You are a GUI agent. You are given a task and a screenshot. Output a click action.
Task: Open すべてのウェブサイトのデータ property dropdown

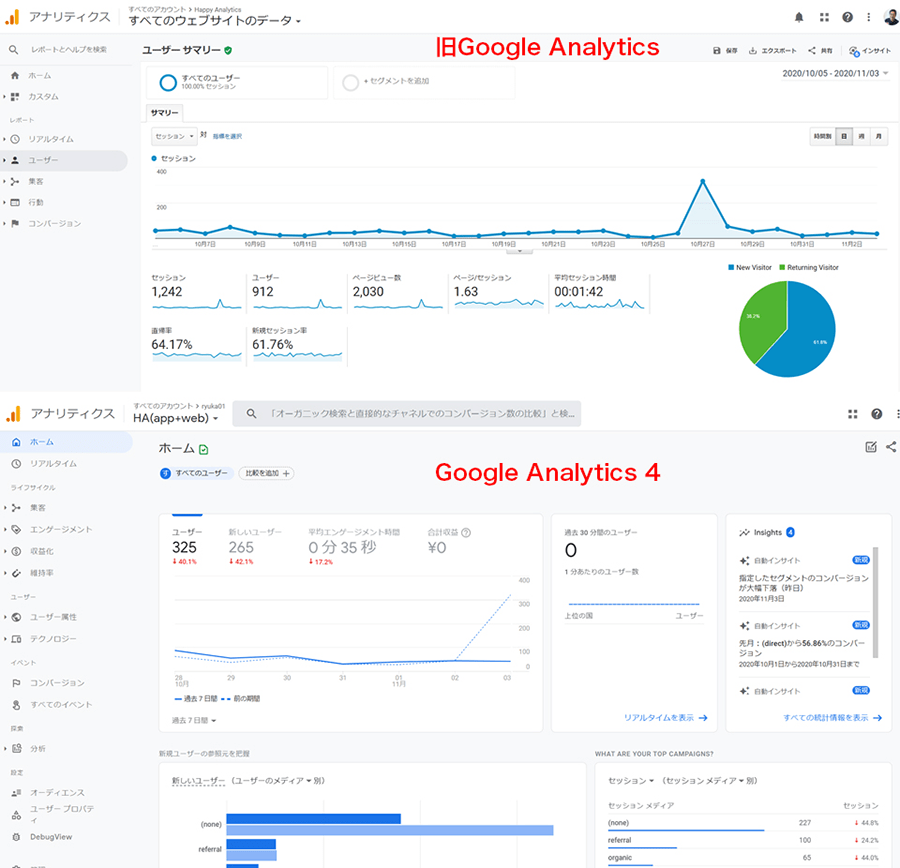(x=215, y=21)
